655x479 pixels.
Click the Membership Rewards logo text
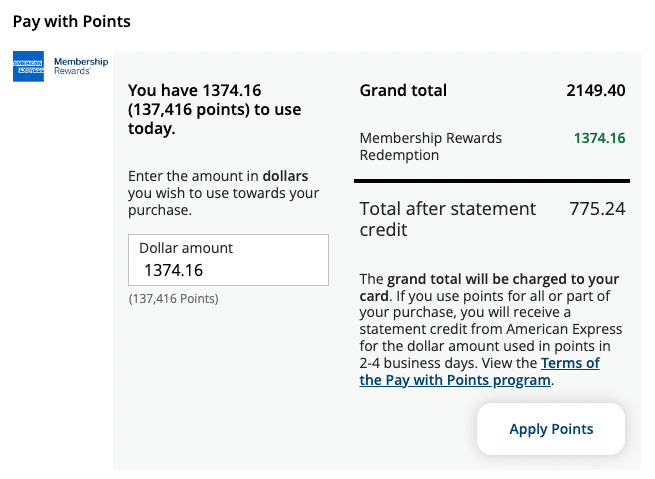pos(74,66)
